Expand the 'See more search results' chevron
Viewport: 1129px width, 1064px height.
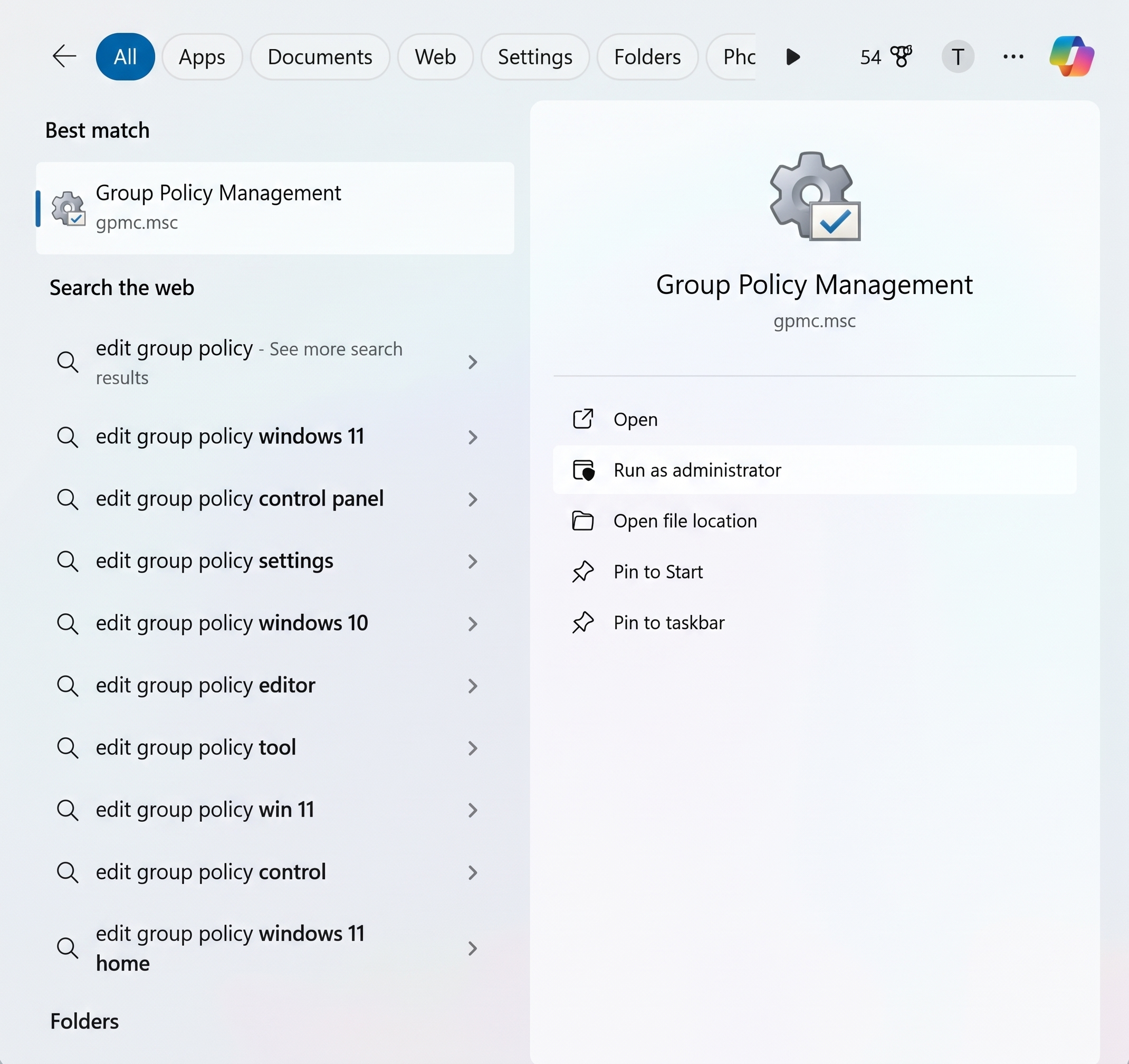point(473,362)
